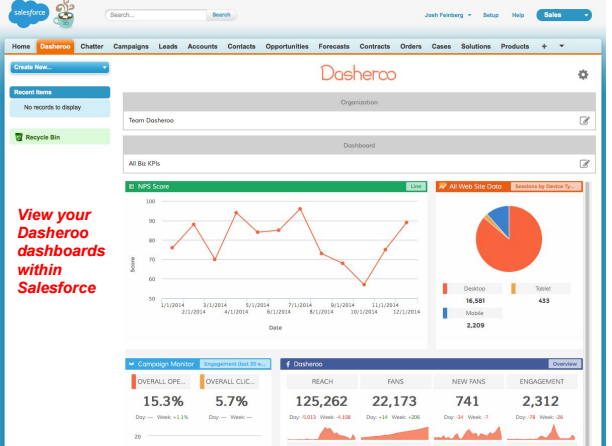Screen dimensions: 612x446
Task: Click the Tablet sessions count 433
Action: (x=544, y=301)
